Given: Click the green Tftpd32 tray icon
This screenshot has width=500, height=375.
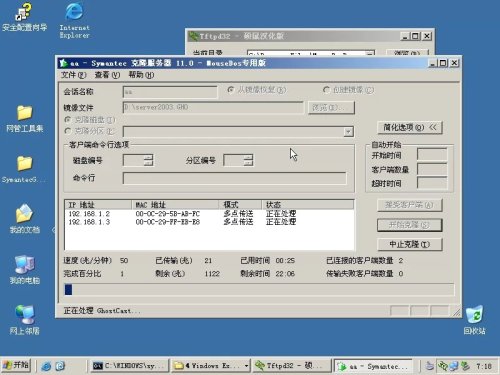Looking at the screenshot, I should click(442, 366).
